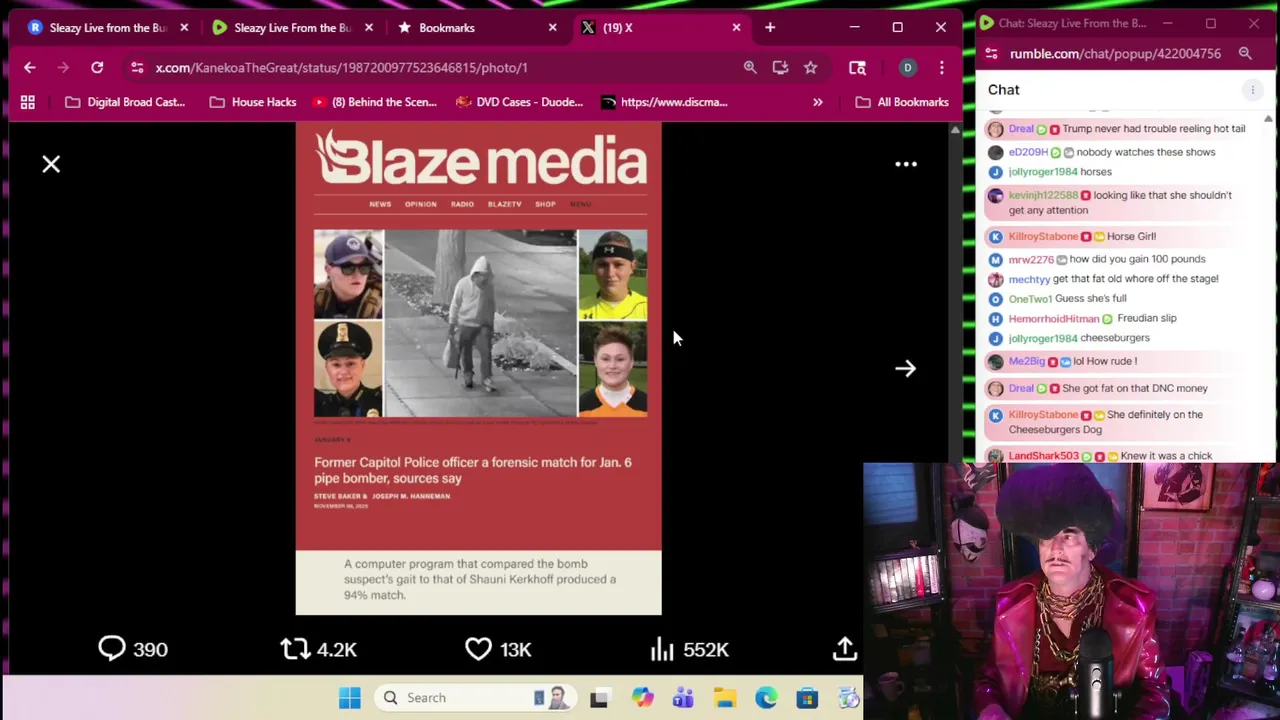Open chat options three-dot menu in Rumble chat
Screen dimensions: 1280x720
1252,90
